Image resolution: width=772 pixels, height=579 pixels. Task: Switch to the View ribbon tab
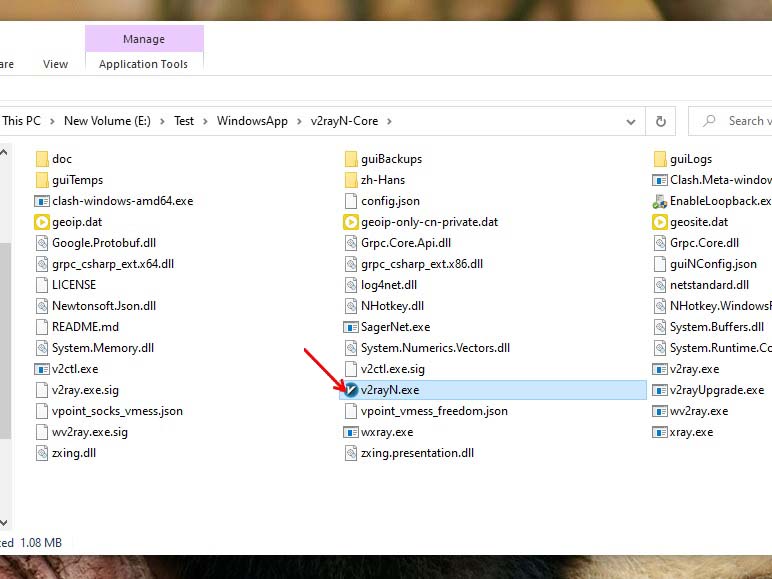click(55, 64)
